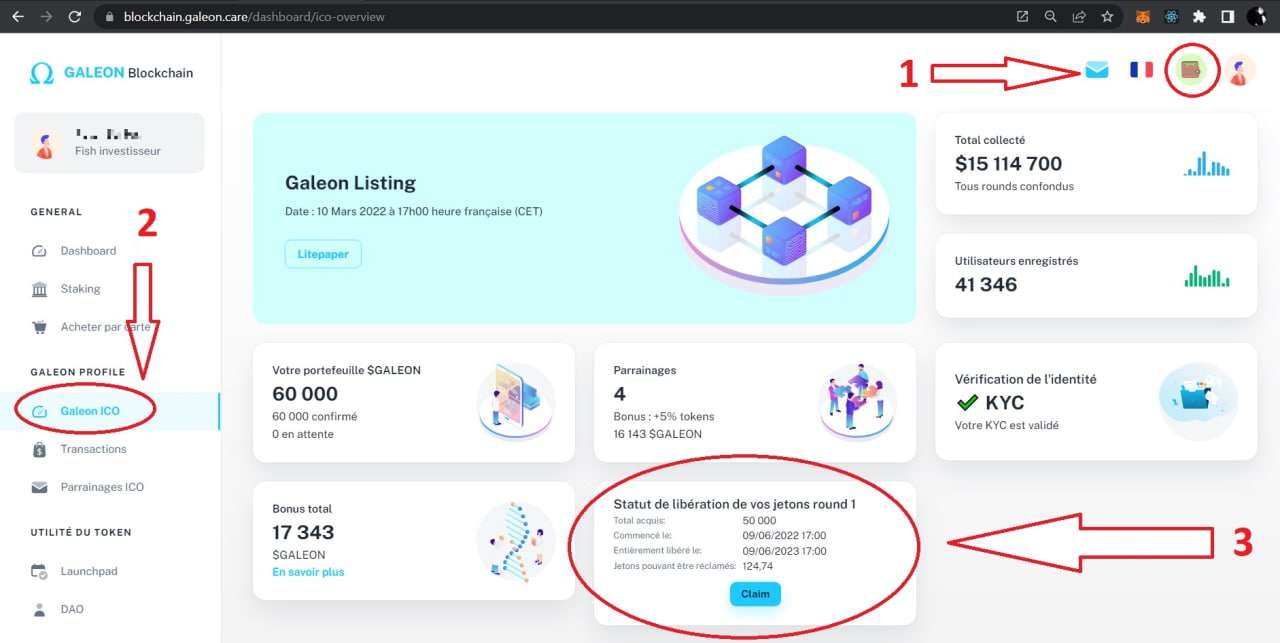Viewport: 1280px width, 643px height.
Task: Open the browser extensions puzzle icon
Action: coord(1199,17)
